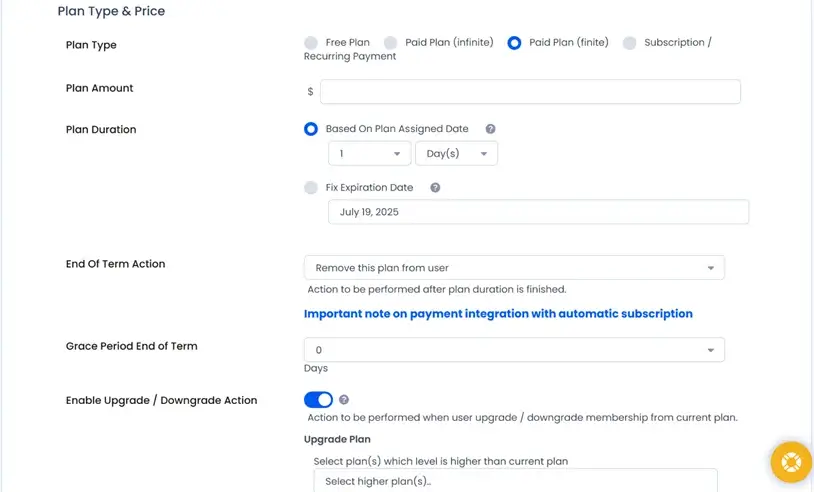Viewport: 814px width, 492px height.
Task: Click help icon beside Upgrade / Downgrade toggle
Action: click(x=344, y=400)
